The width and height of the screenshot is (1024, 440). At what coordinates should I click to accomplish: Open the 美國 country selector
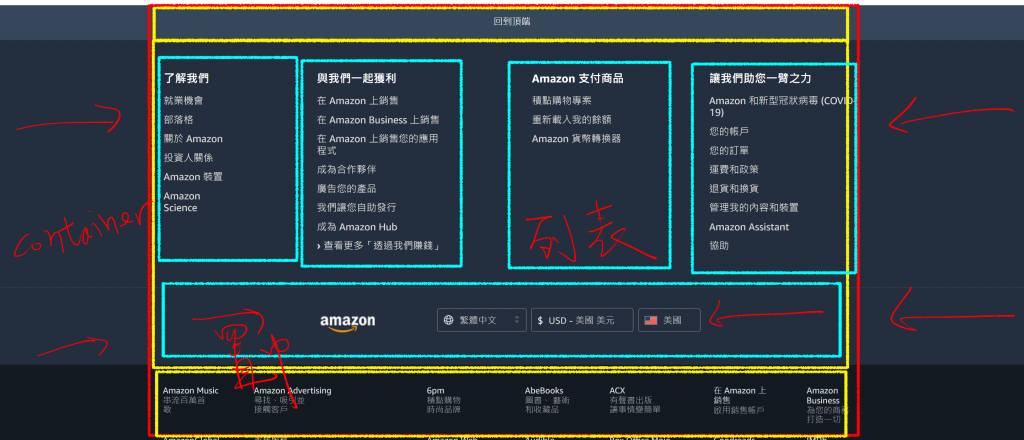click(669, 321)
